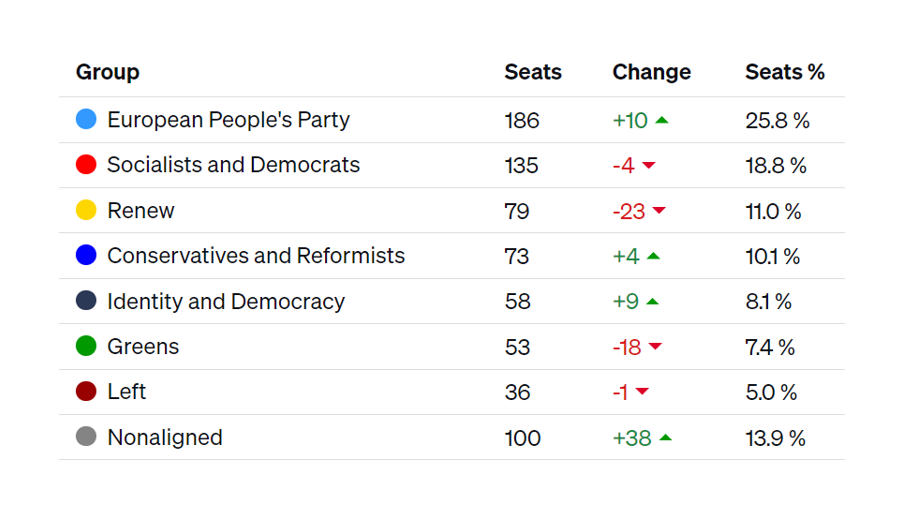
Task: Click the Change column header
Action: point(652,72)
